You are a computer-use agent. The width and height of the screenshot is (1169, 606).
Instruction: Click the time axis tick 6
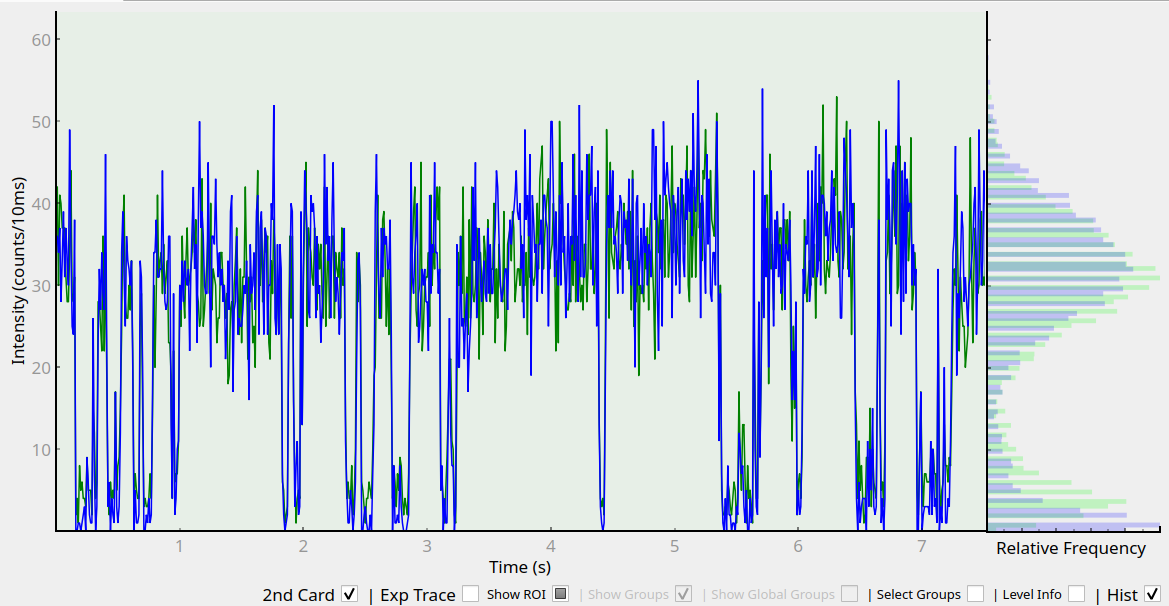click(x=798, y=546)
